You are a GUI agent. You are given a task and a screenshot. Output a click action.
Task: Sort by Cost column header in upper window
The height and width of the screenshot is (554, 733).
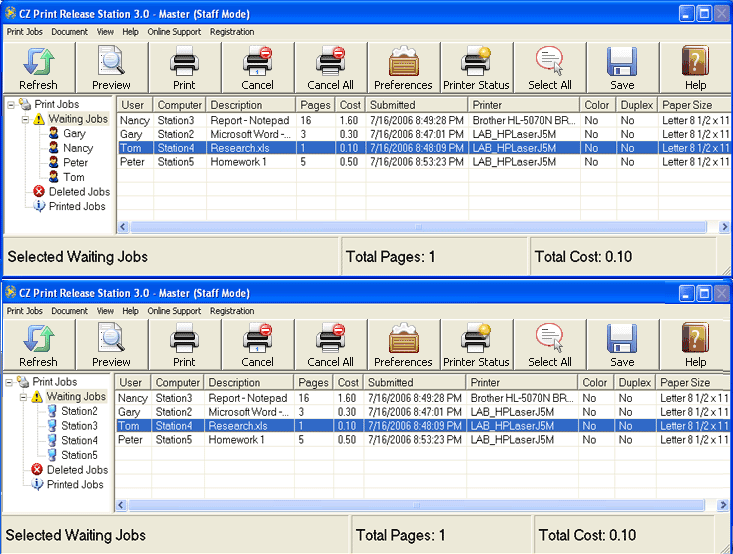tap(348, 105)
